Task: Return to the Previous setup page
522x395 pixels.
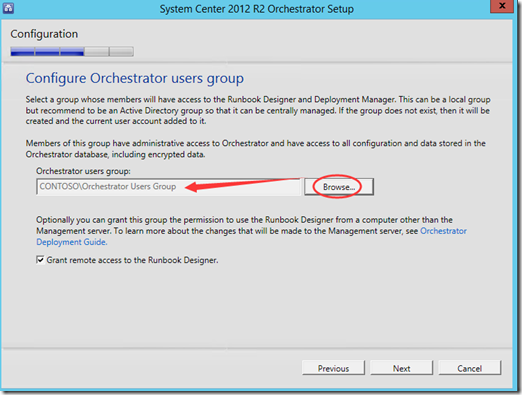Action: (x=333, y=368)
